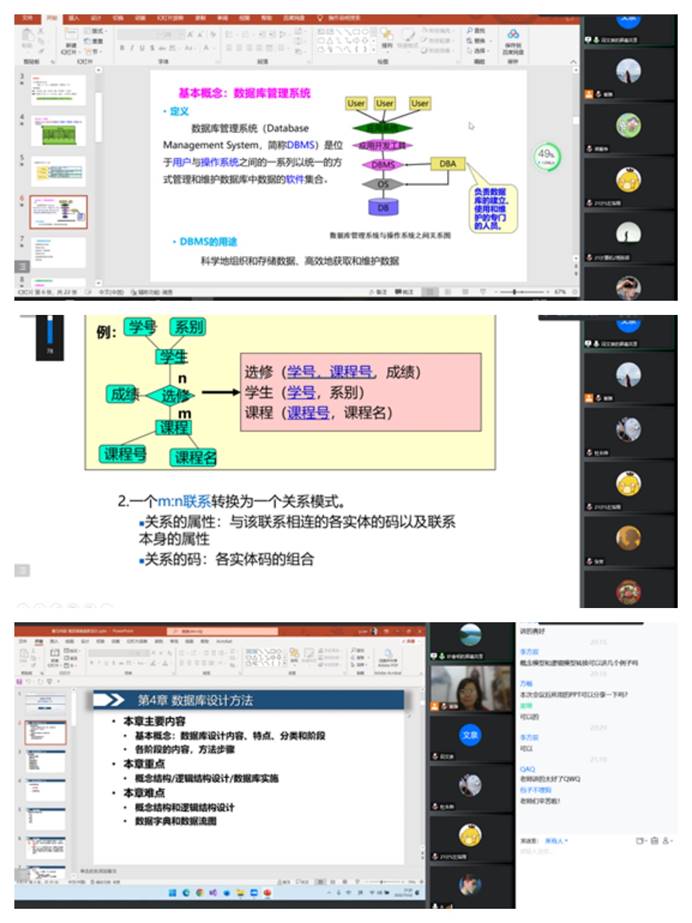
Task: Click the underlined 学号 in the 学生 relation
Action: [x=301, y=392]
